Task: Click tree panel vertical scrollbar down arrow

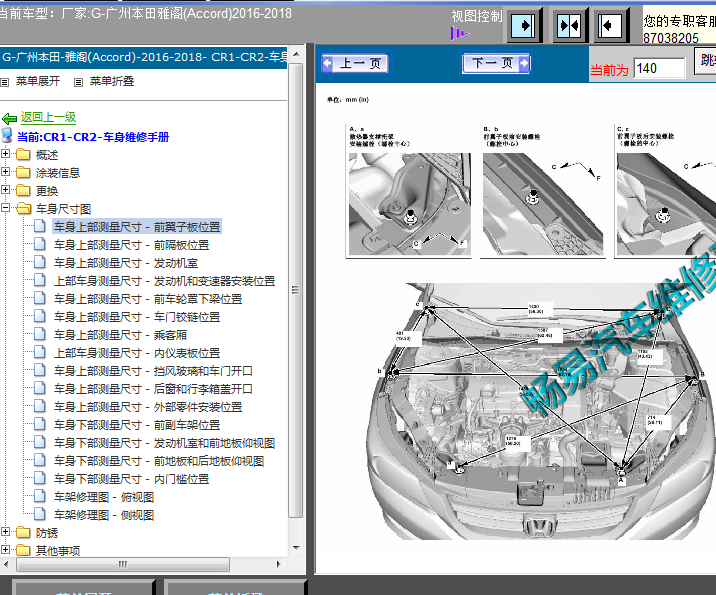Action: tap(296, 547)
